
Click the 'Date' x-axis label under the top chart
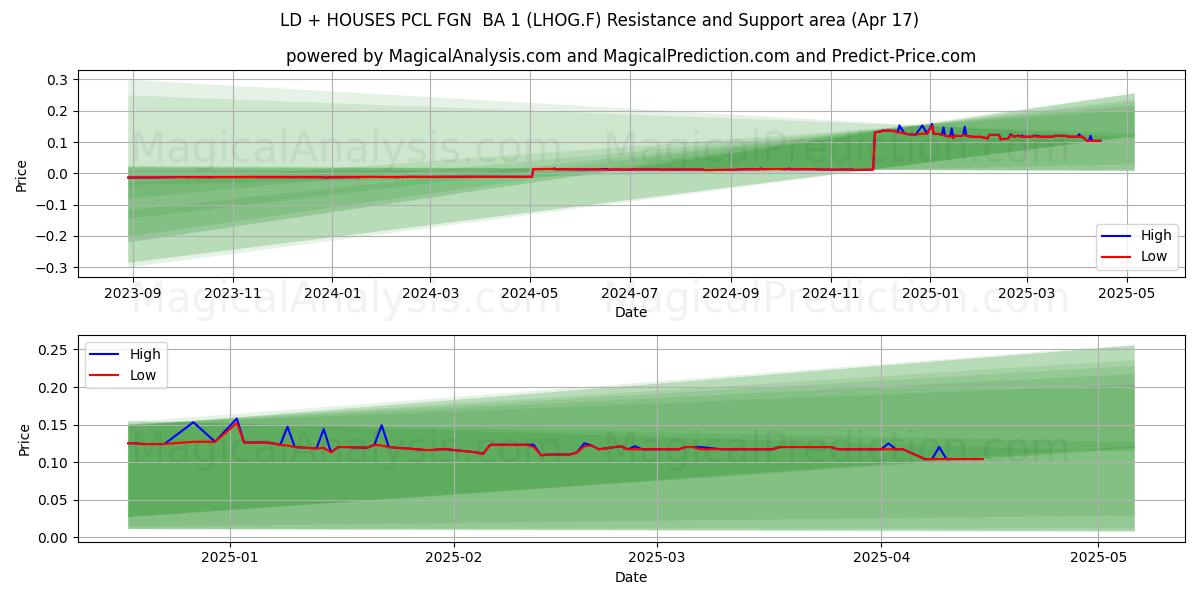click(x=631, y=312)
